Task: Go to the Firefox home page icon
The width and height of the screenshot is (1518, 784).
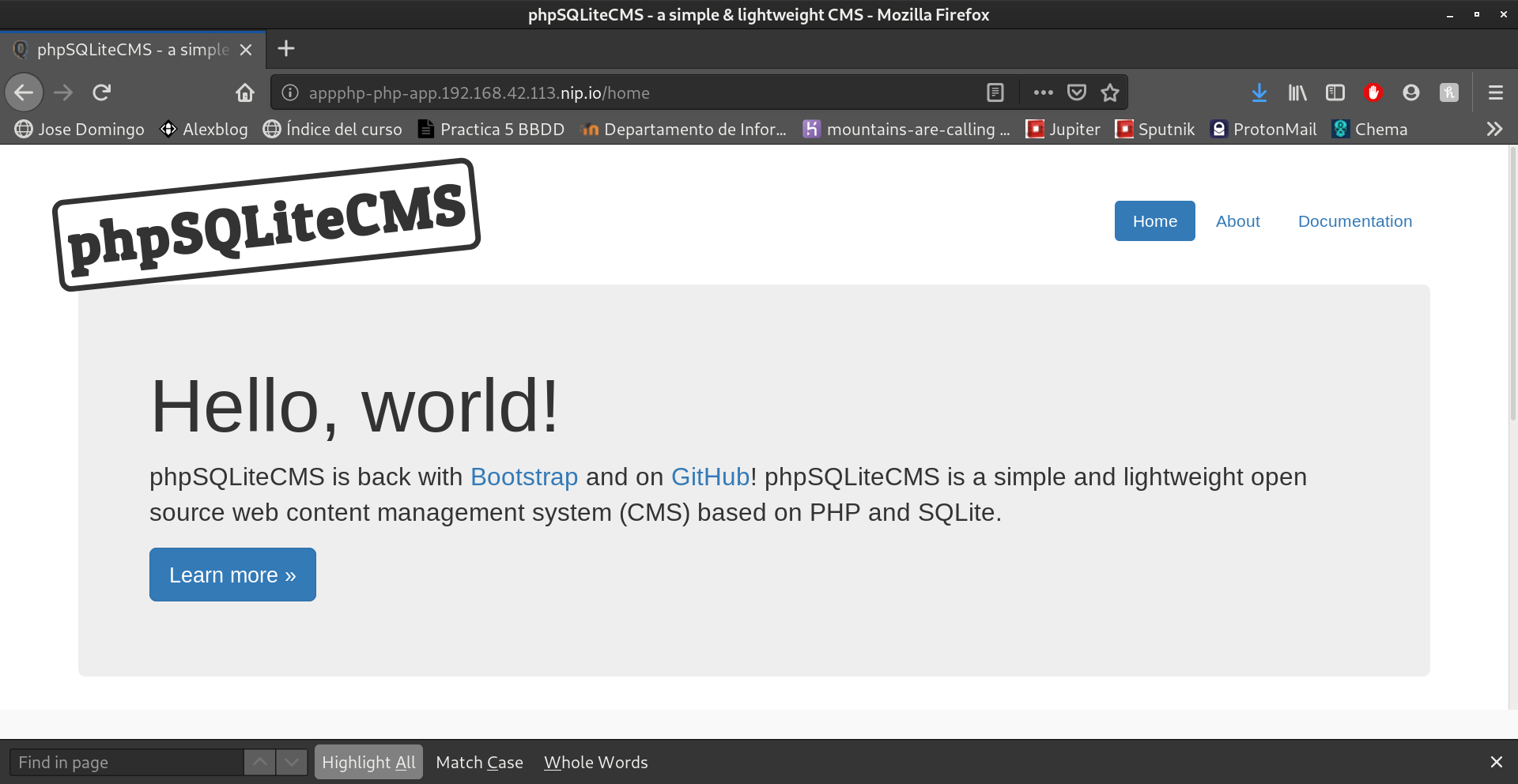Action: click(x=245, y=92)
